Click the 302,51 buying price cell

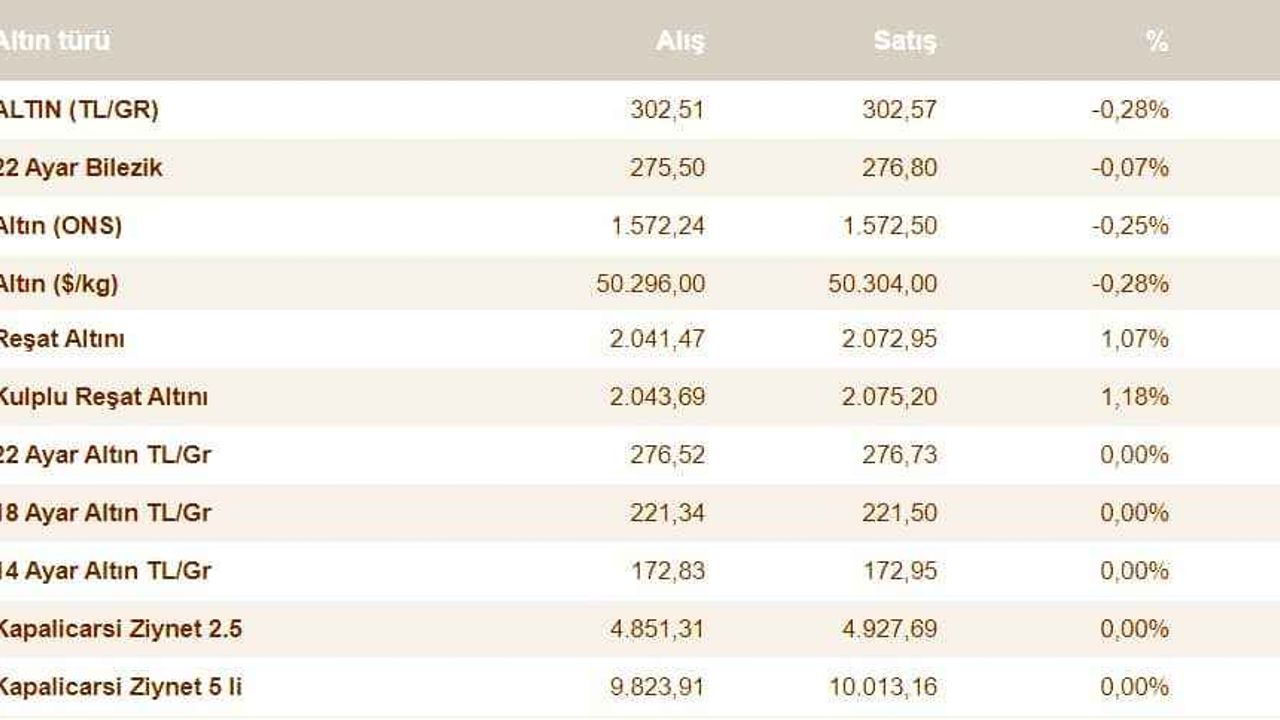667,110
